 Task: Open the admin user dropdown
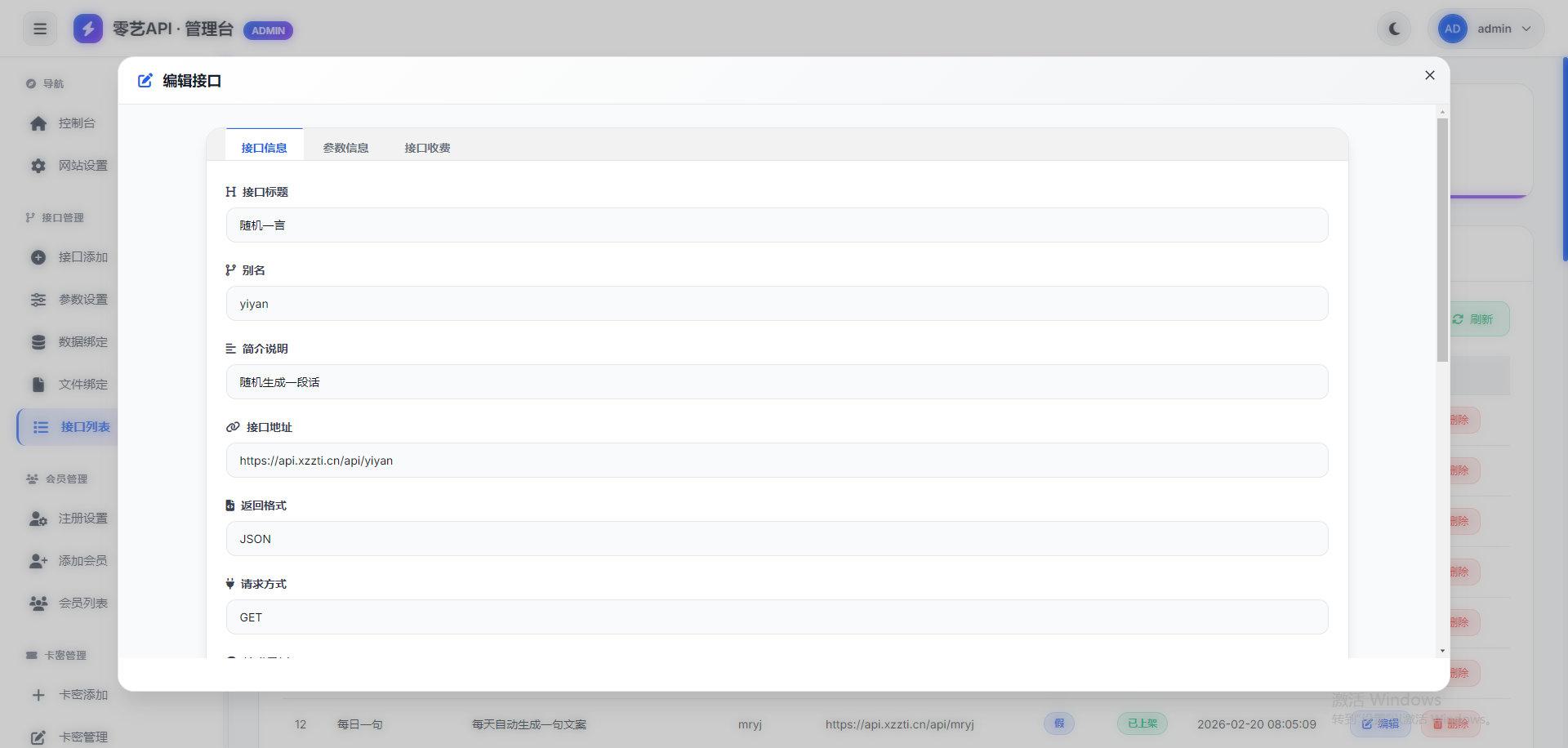point(1486,29)
